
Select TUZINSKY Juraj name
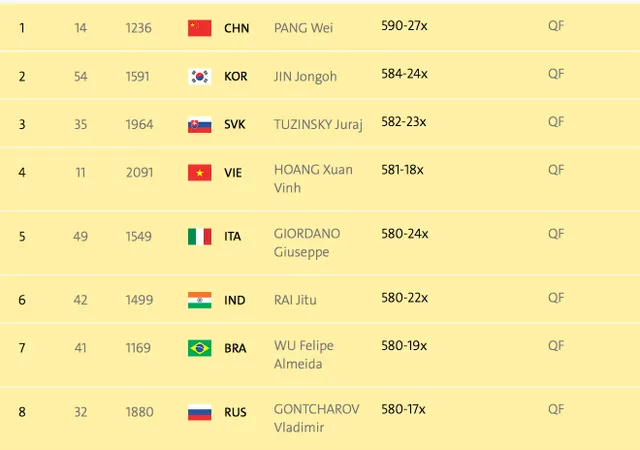pos(318,125)
